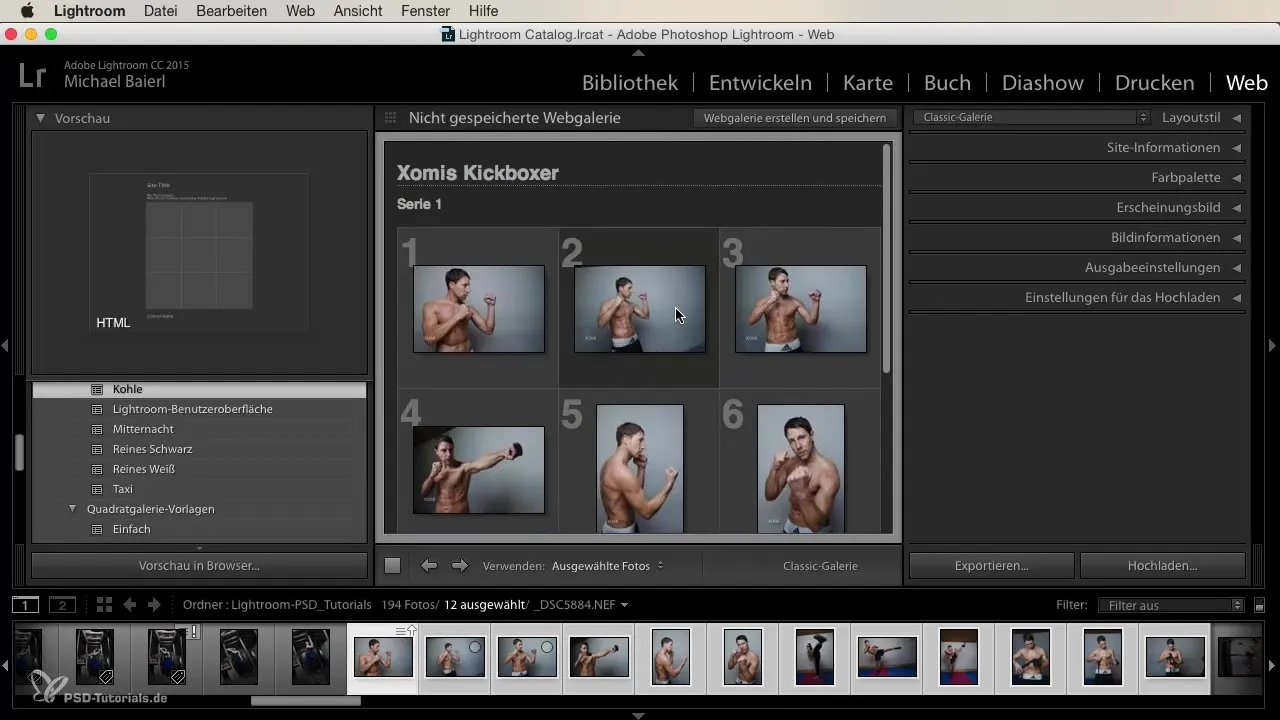Click the Exportieren button

[x=991, y=566]
